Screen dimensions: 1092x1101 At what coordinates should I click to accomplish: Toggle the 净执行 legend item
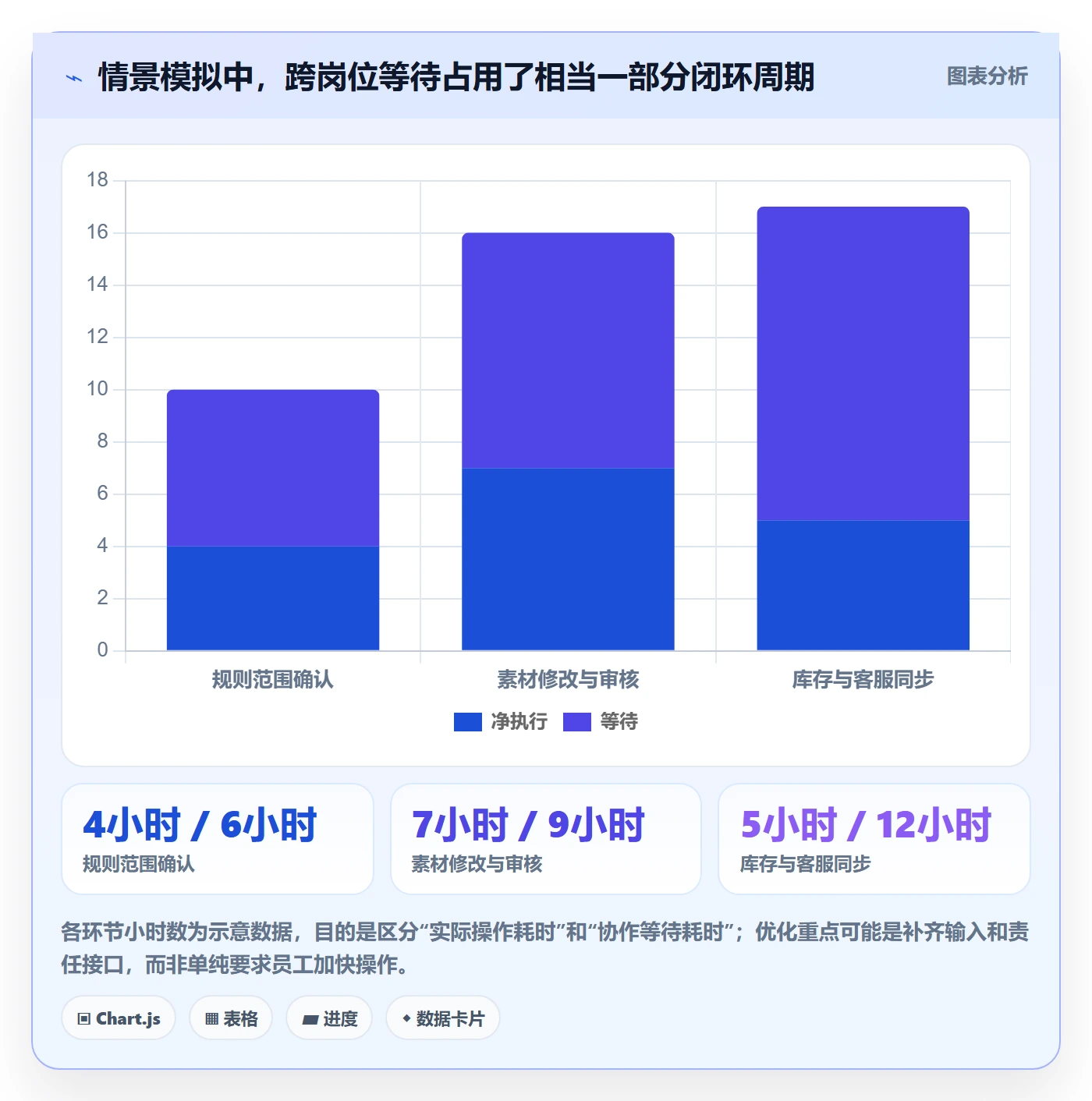pyautogui.click(x=501, y=722)
